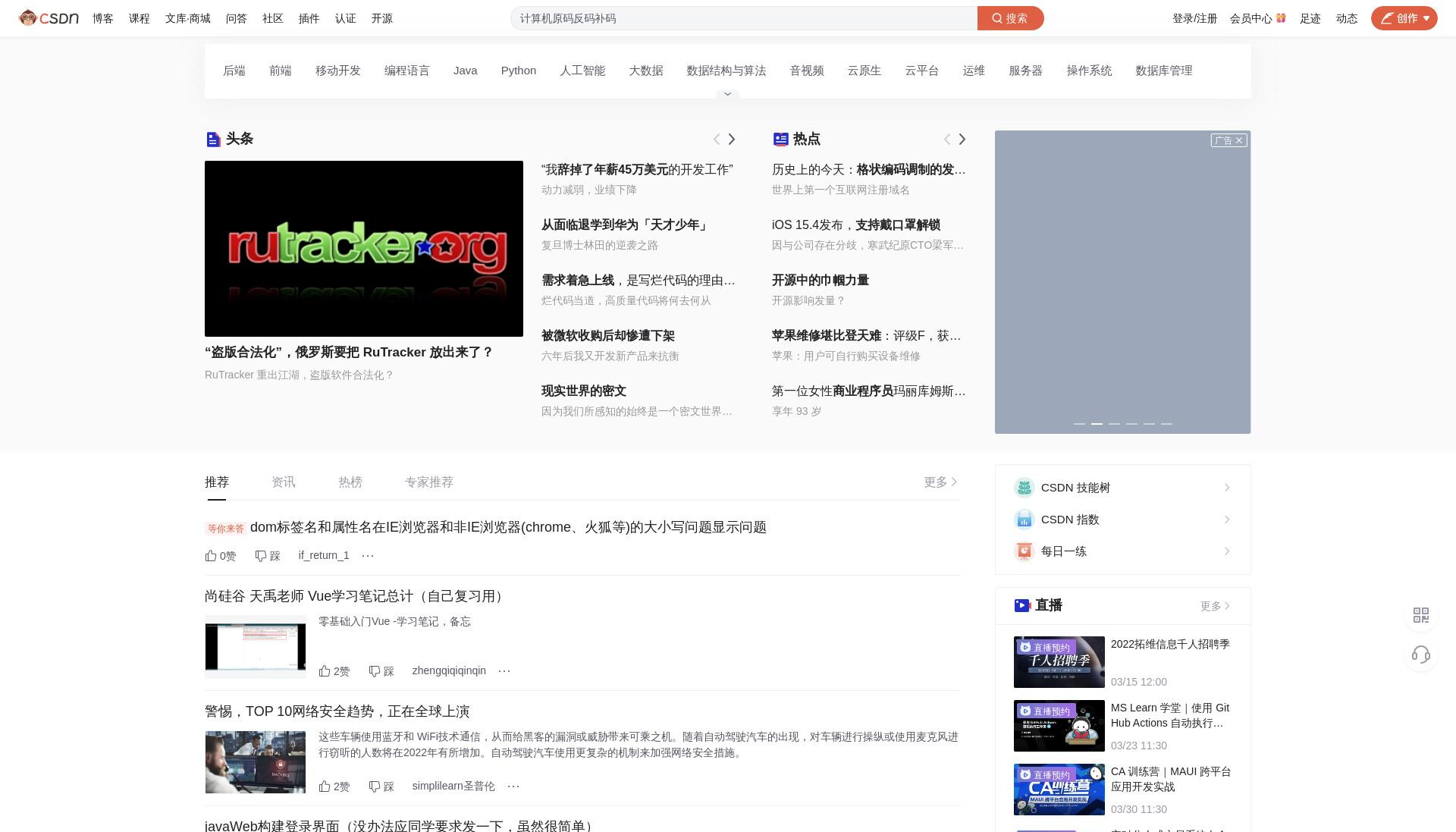The height and width of the screenshot is (832, 1456).
Task: Open article iOS 15.4发布，支持戴口罩解锁
Action: pos(856,225)
